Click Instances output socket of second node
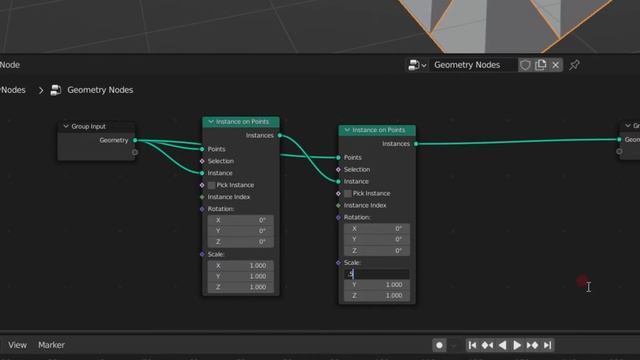 (416, 144)
